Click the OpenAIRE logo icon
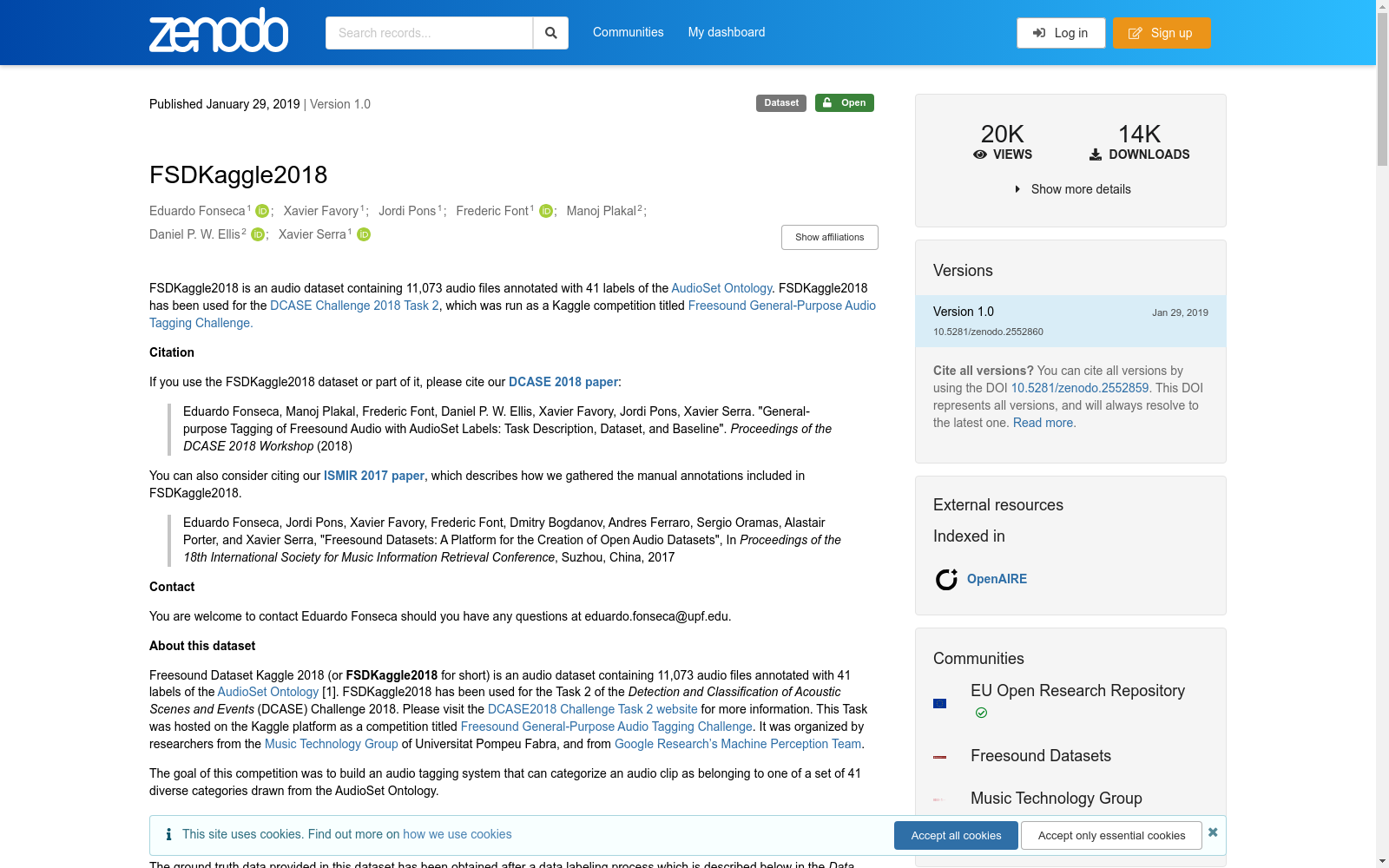Screen dimensions: 1389x868 tap(946, 579)
